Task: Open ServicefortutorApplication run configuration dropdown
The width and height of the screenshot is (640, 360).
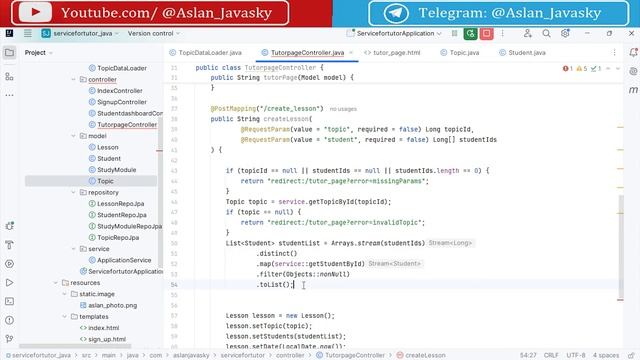Action: point(394,33)
